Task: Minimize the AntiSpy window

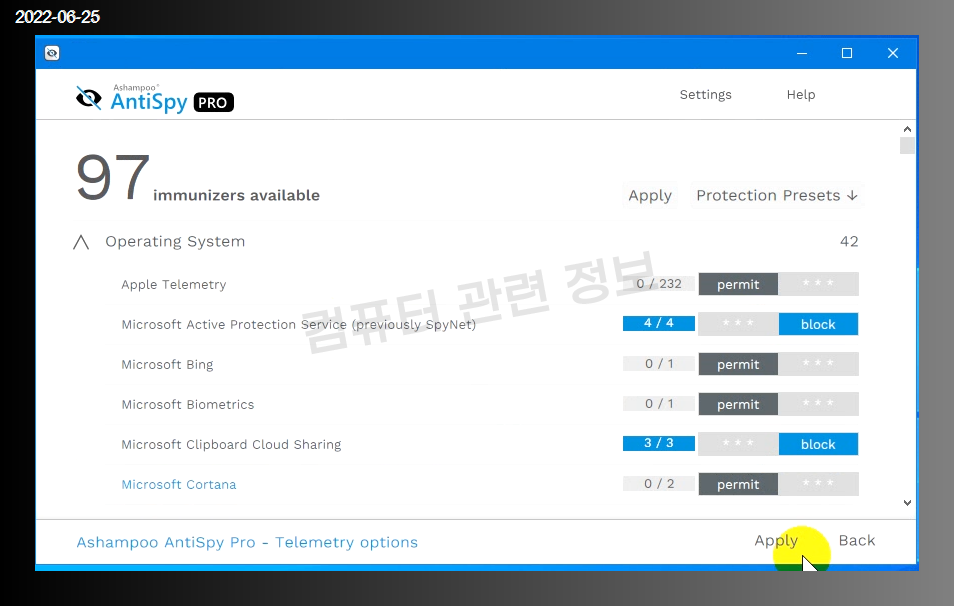Action: [x=802, y=54]
